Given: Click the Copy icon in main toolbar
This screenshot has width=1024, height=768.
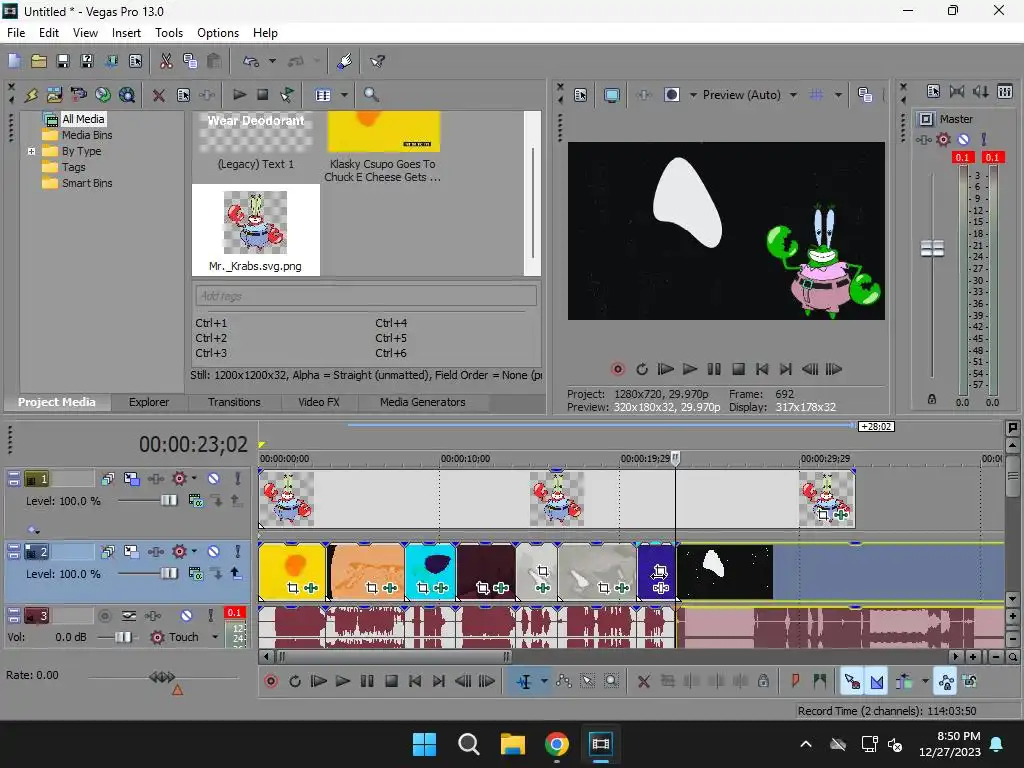Looking at the screenshot, I should coord(190,61).
